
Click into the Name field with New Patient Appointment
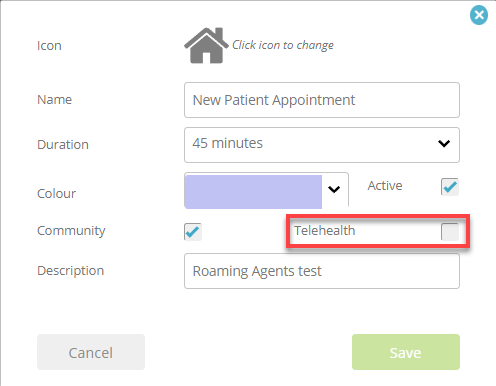[x=322, y=100]
